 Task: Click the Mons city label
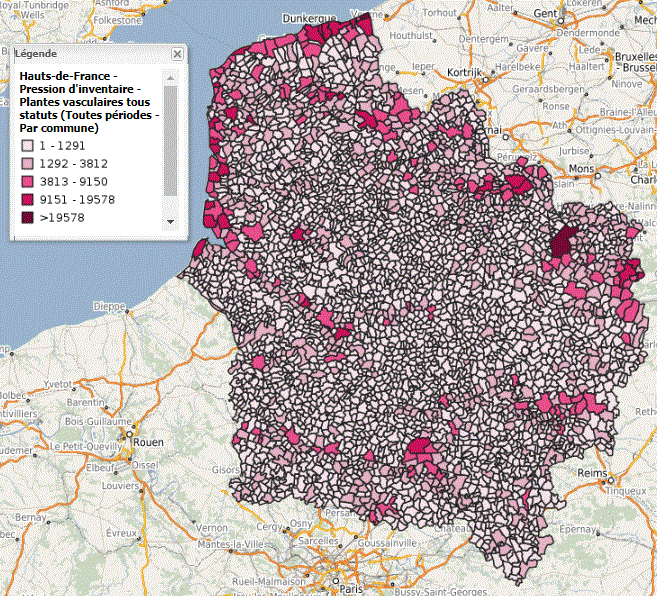pos(580,169)
